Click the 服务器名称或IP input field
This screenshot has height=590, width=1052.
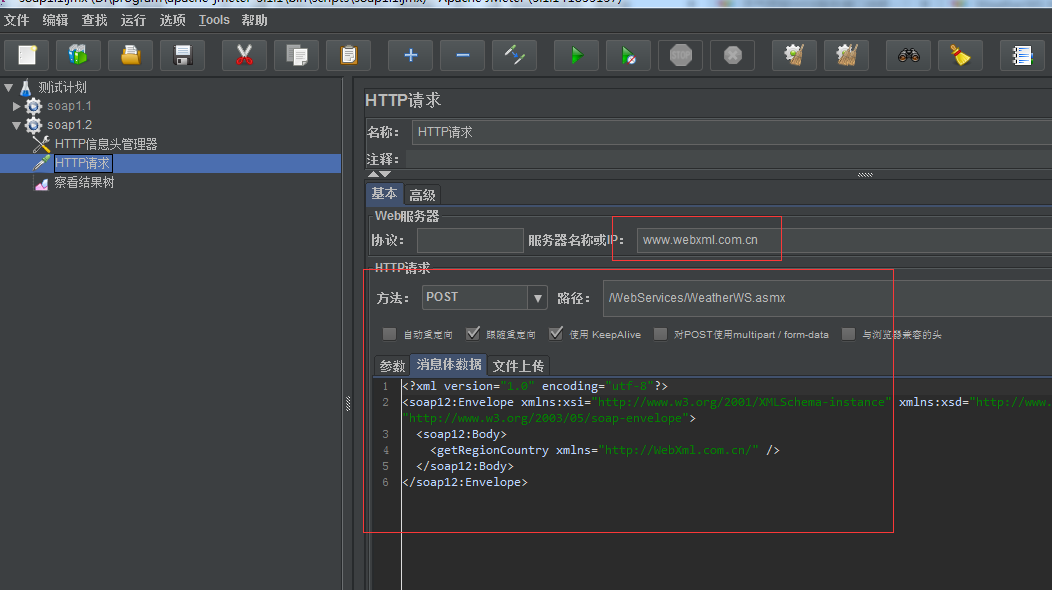pos(840,240)
